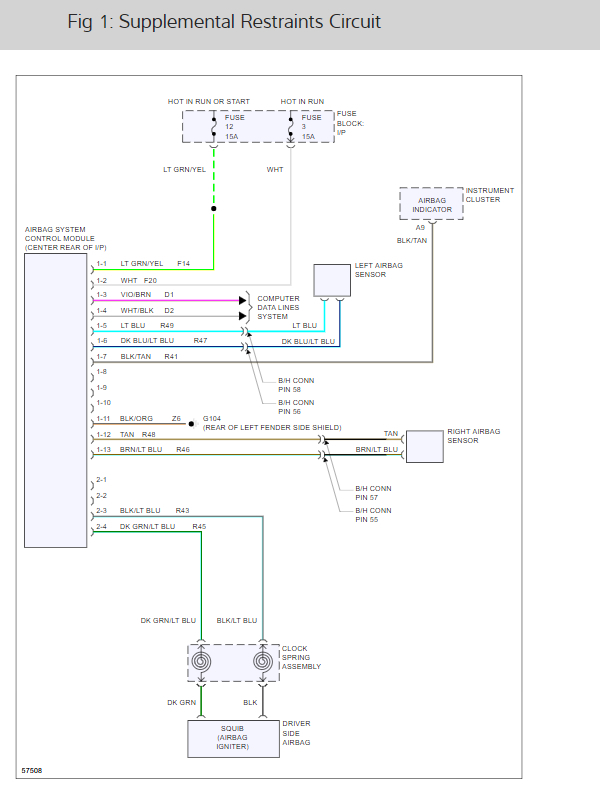
Task: Click pin 2-4 'DK GRN/LT BLU R45' row
Action: (x=151, y=527)
